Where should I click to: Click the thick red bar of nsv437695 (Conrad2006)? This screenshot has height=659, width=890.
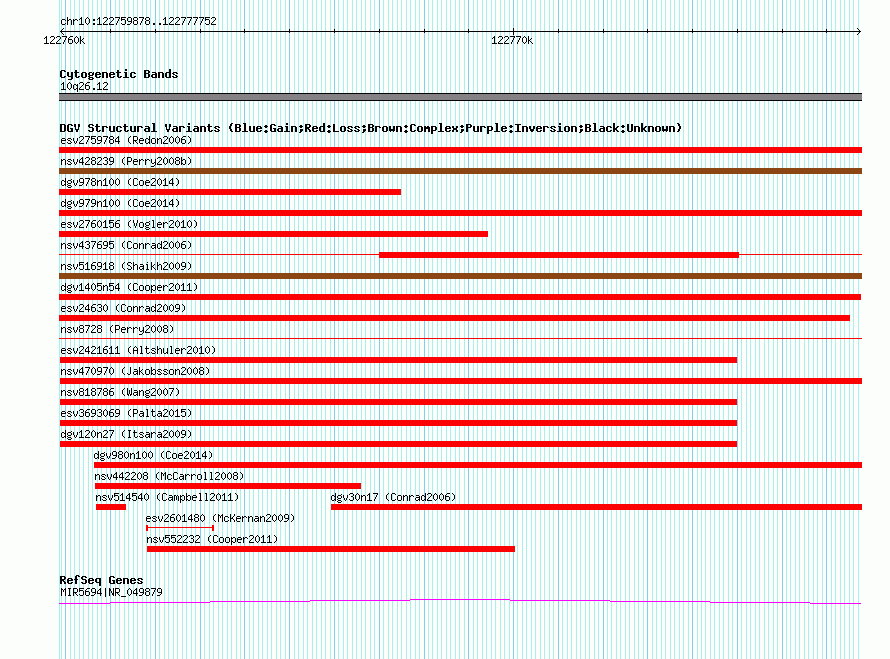[x=559, y=255]
